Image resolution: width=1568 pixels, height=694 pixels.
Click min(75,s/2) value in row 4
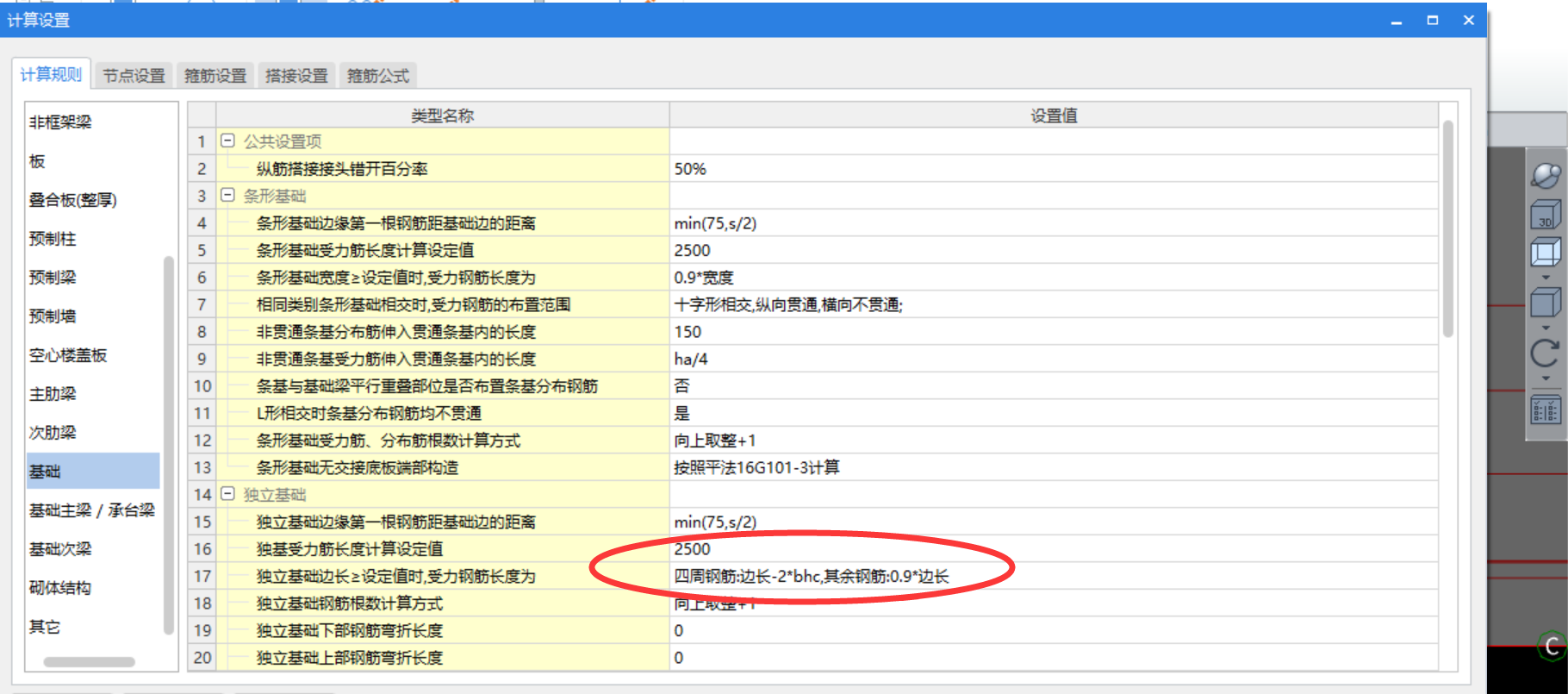[x=1054, y=223]
